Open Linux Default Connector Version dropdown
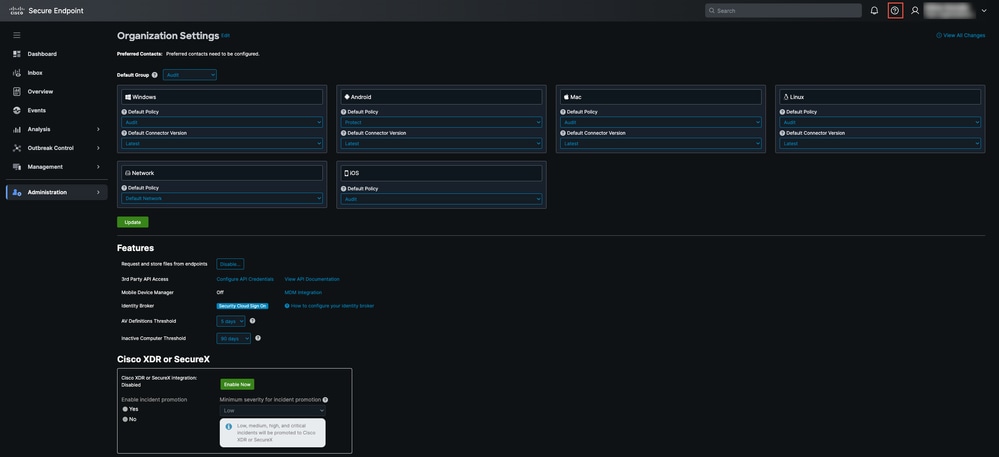Screen dimensions: 999x457 click(x=880, y=144)
